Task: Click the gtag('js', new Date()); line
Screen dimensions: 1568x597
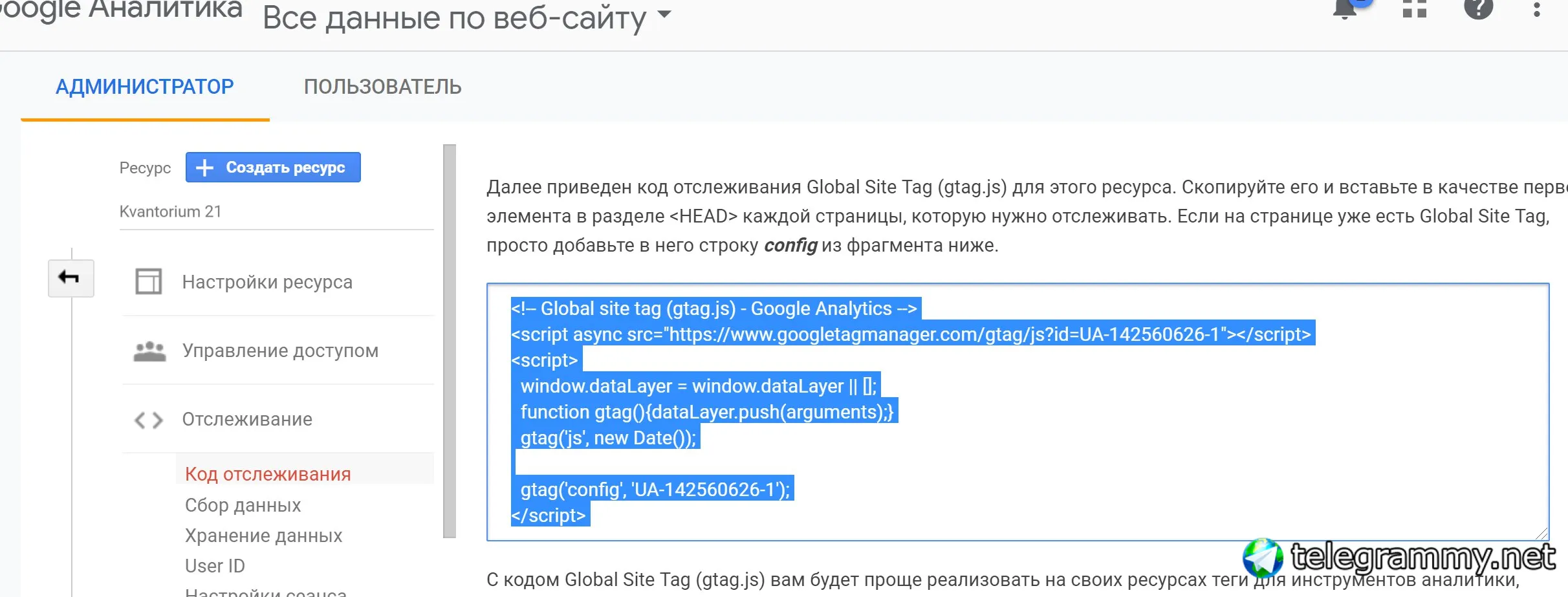Action: point(607,438)
